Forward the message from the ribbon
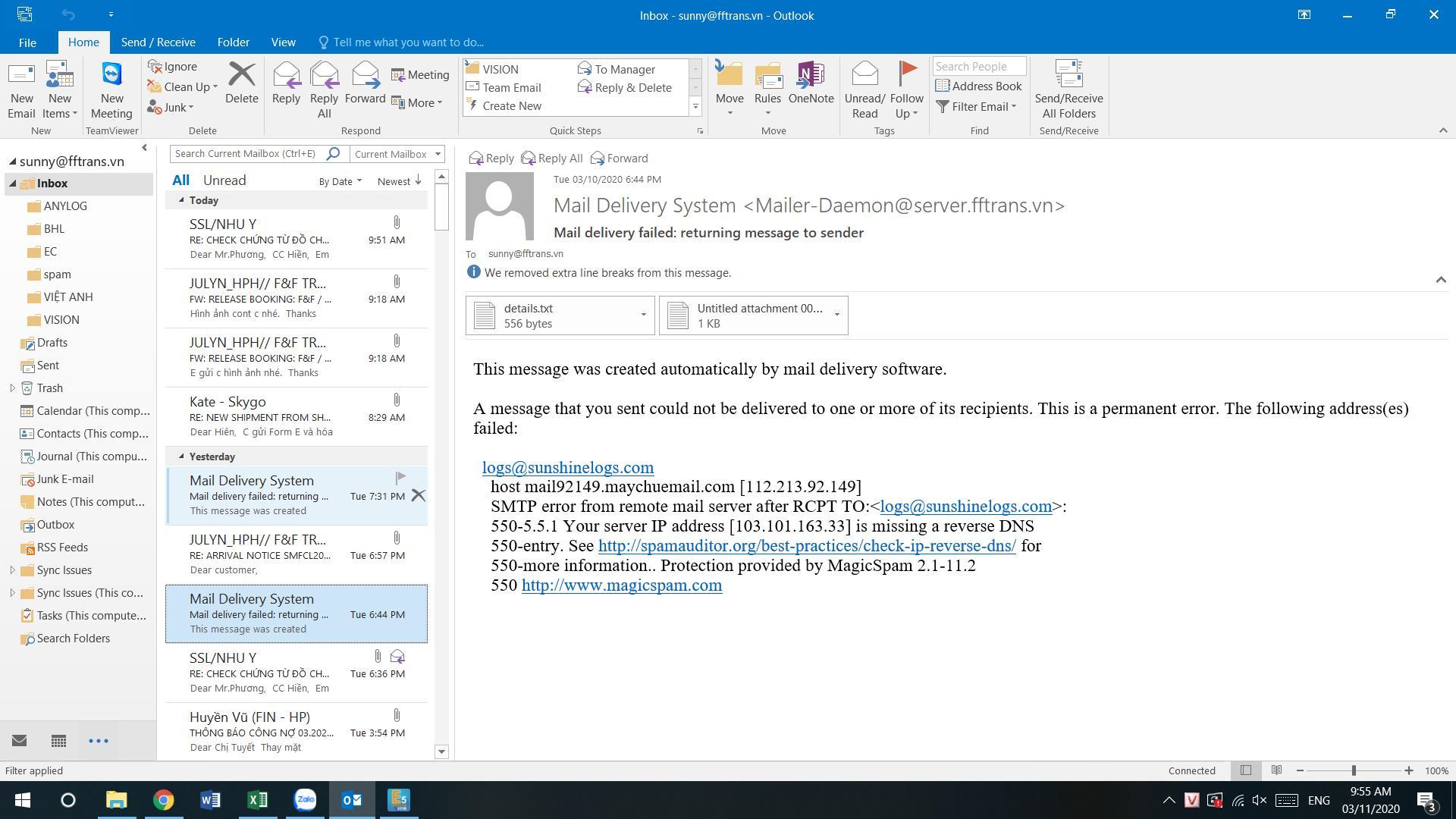The image size is (1456, 819). 365,83
